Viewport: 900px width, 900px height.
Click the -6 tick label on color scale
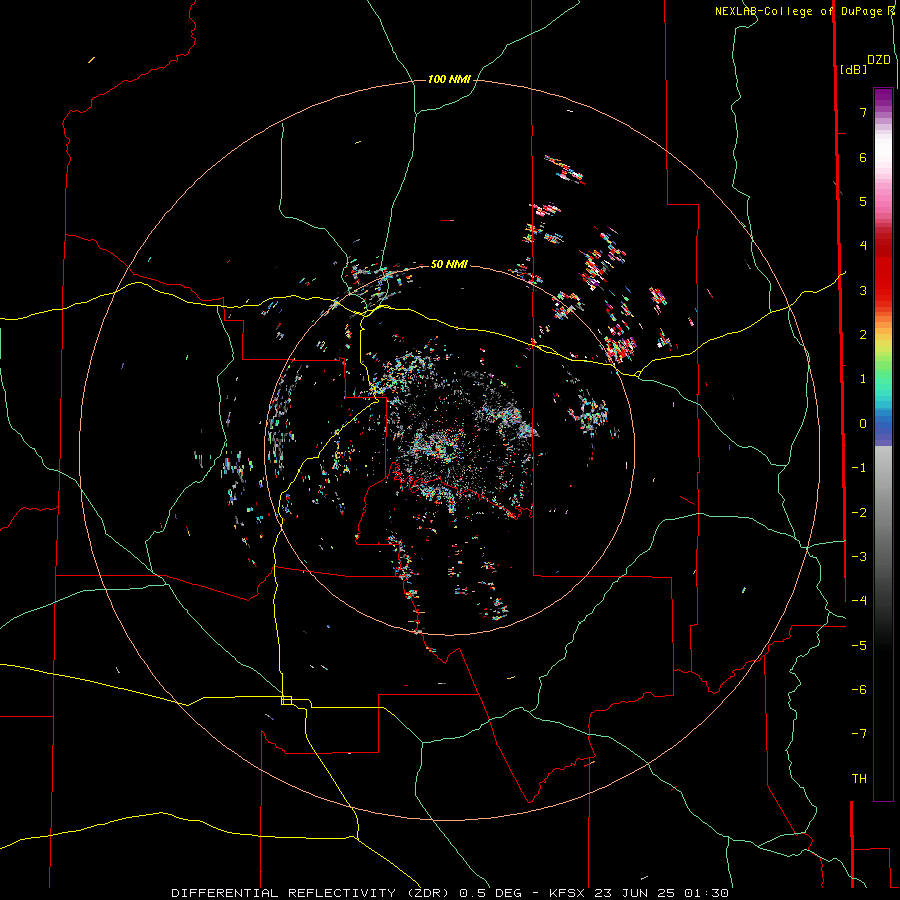(x=859, y=690)
